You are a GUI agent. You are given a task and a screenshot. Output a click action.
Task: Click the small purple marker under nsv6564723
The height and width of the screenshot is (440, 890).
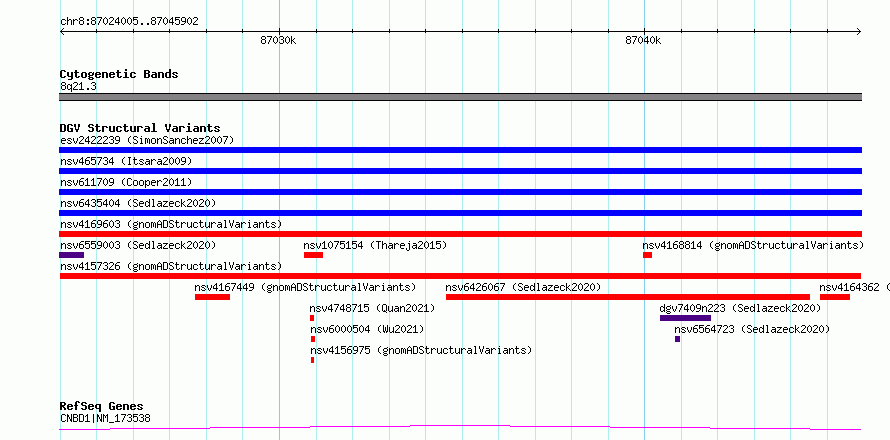pyautogui.click(x=677, y=339)
